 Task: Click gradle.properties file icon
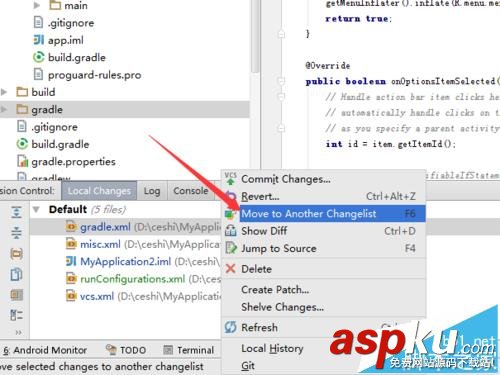tap(22, 161)
